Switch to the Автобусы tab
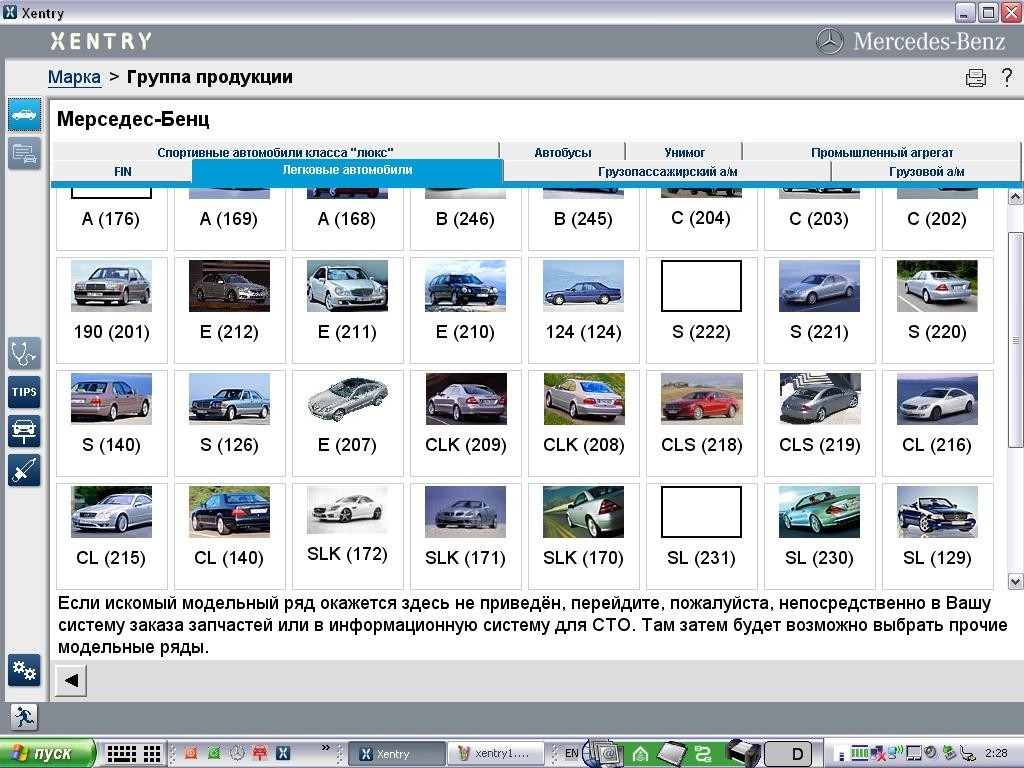Screen dimensions: 1024x768 (x=563, y=152)
